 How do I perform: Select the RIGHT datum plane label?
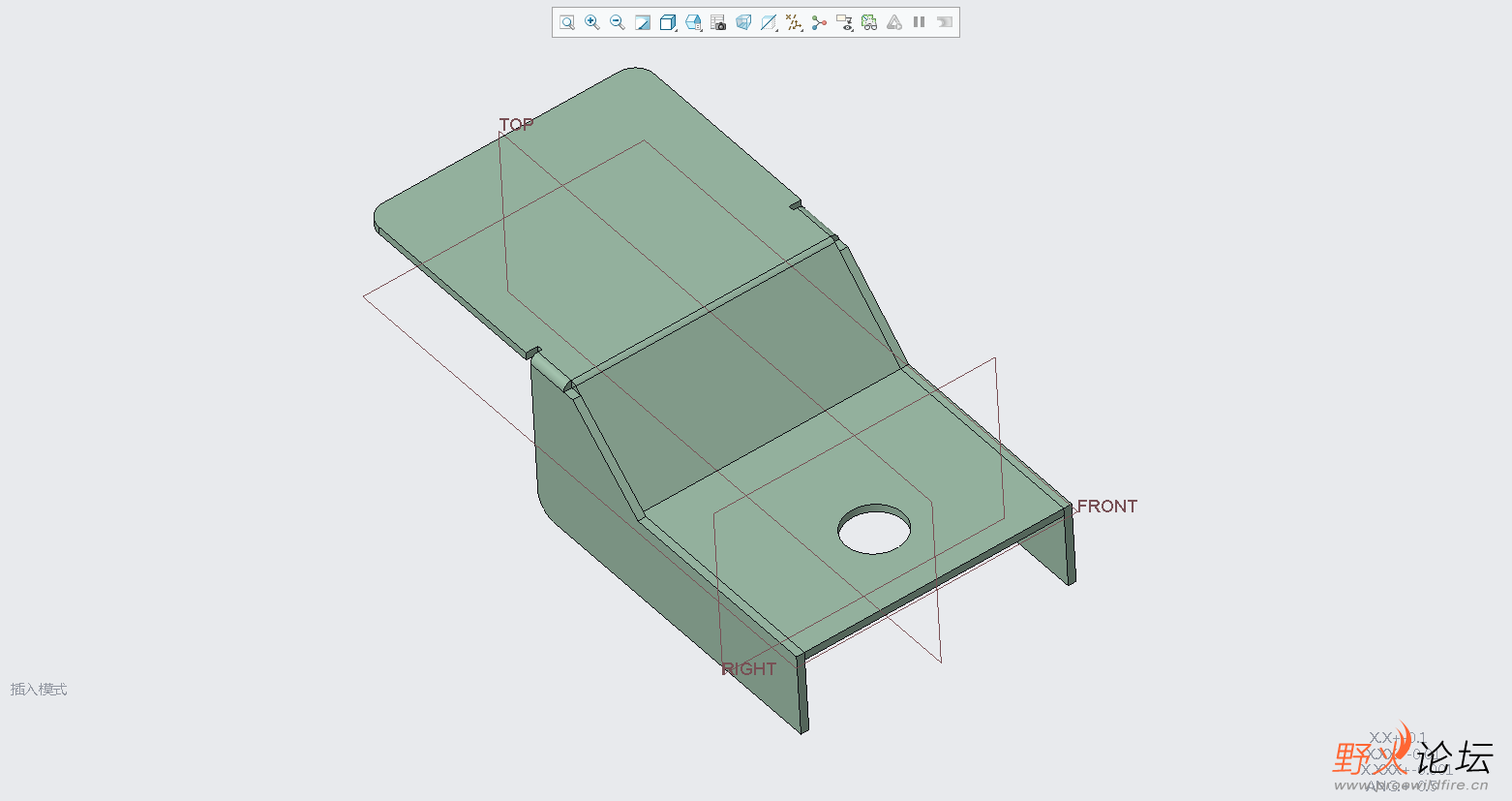749,669
